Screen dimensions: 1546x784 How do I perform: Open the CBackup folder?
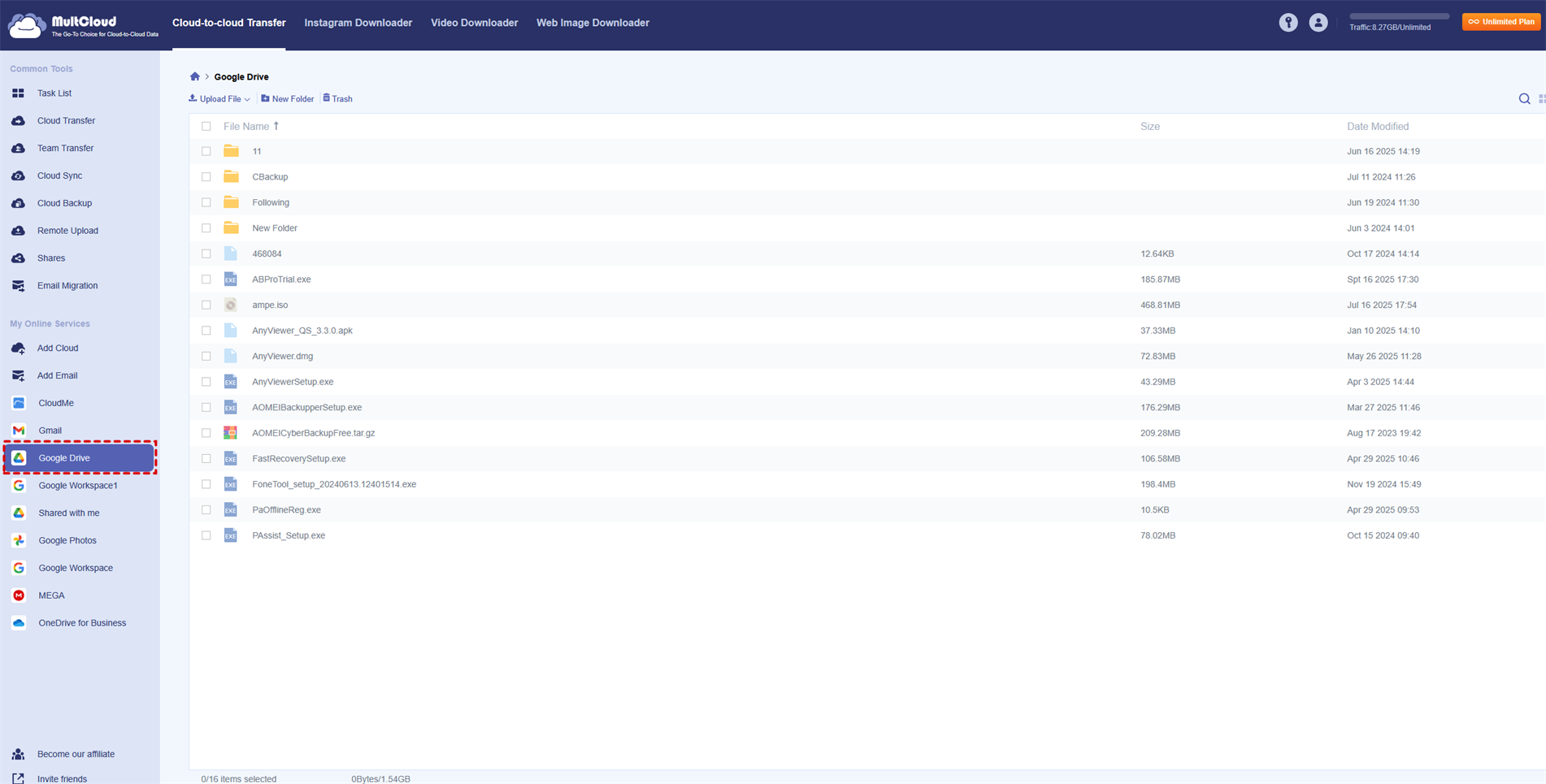(x=270, y=176)
